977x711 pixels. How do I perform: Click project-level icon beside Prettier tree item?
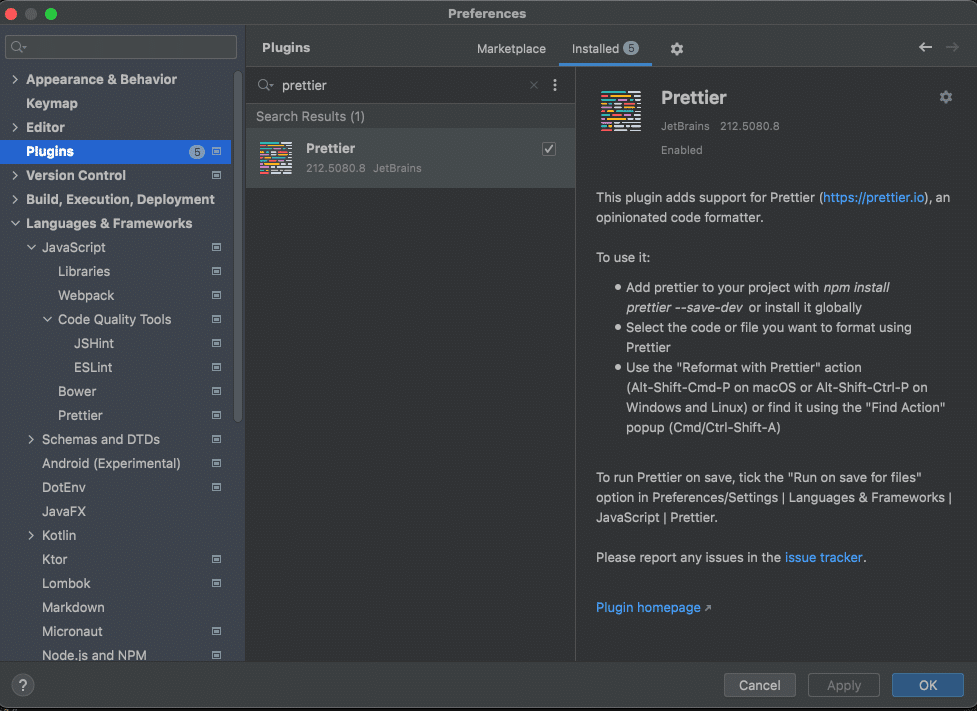pyautogui.click(x=217, y=416)
